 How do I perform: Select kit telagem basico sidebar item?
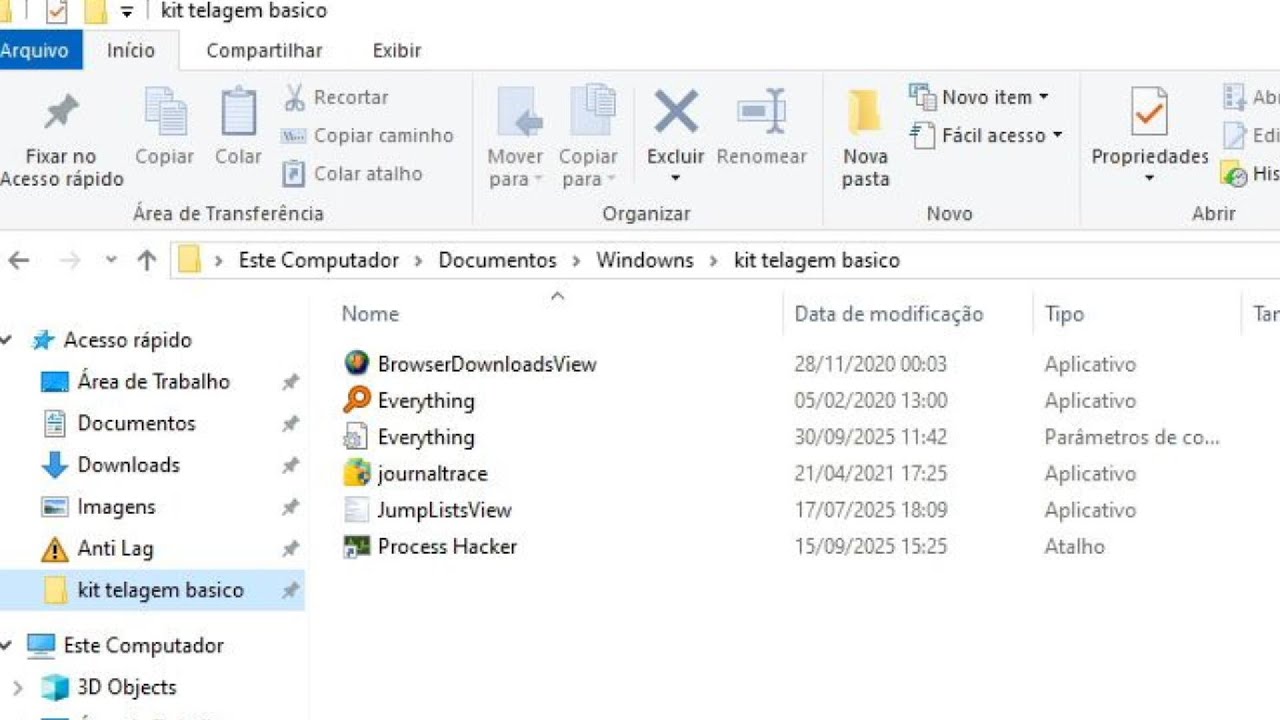coord(152,590)
